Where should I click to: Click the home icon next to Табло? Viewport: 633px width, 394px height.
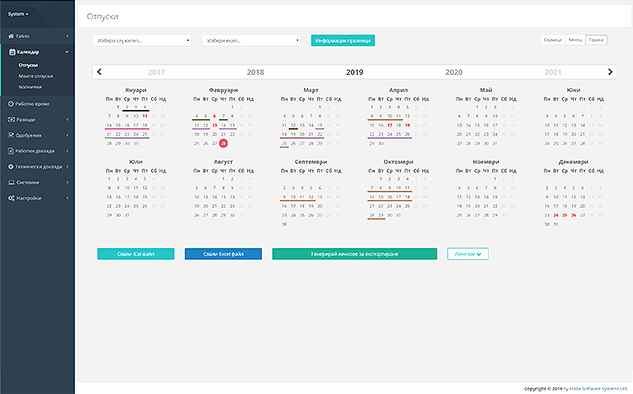pyautogui.click(x=11, y=36)
